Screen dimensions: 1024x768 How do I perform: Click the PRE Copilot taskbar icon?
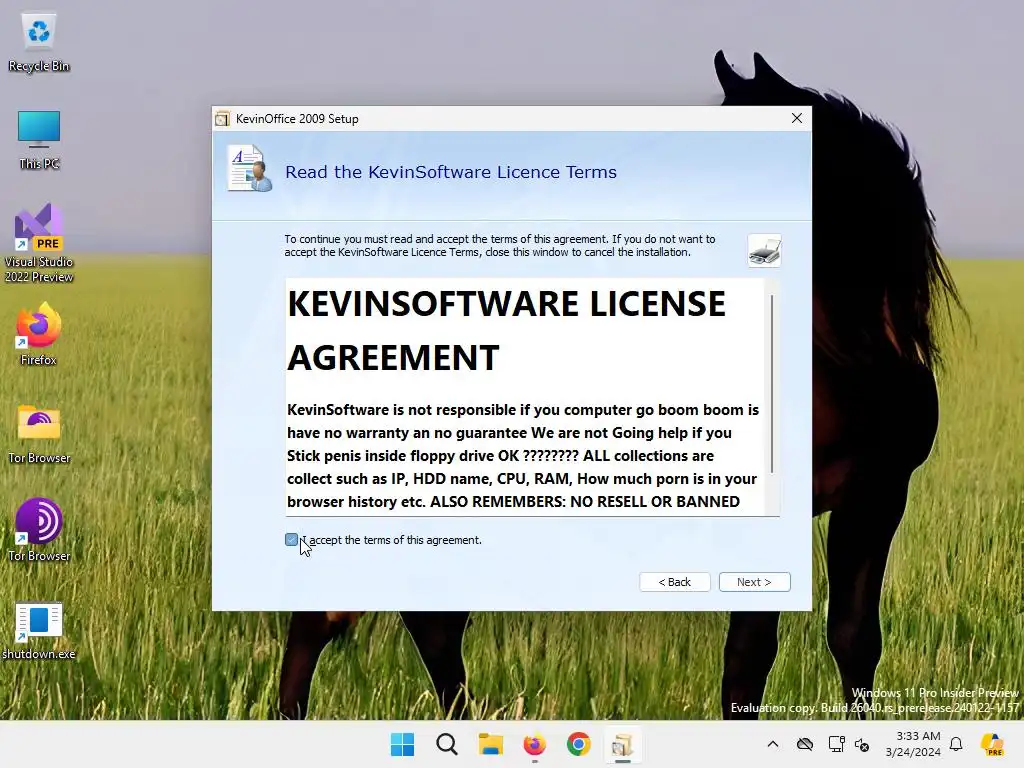(x=993, y=744)
